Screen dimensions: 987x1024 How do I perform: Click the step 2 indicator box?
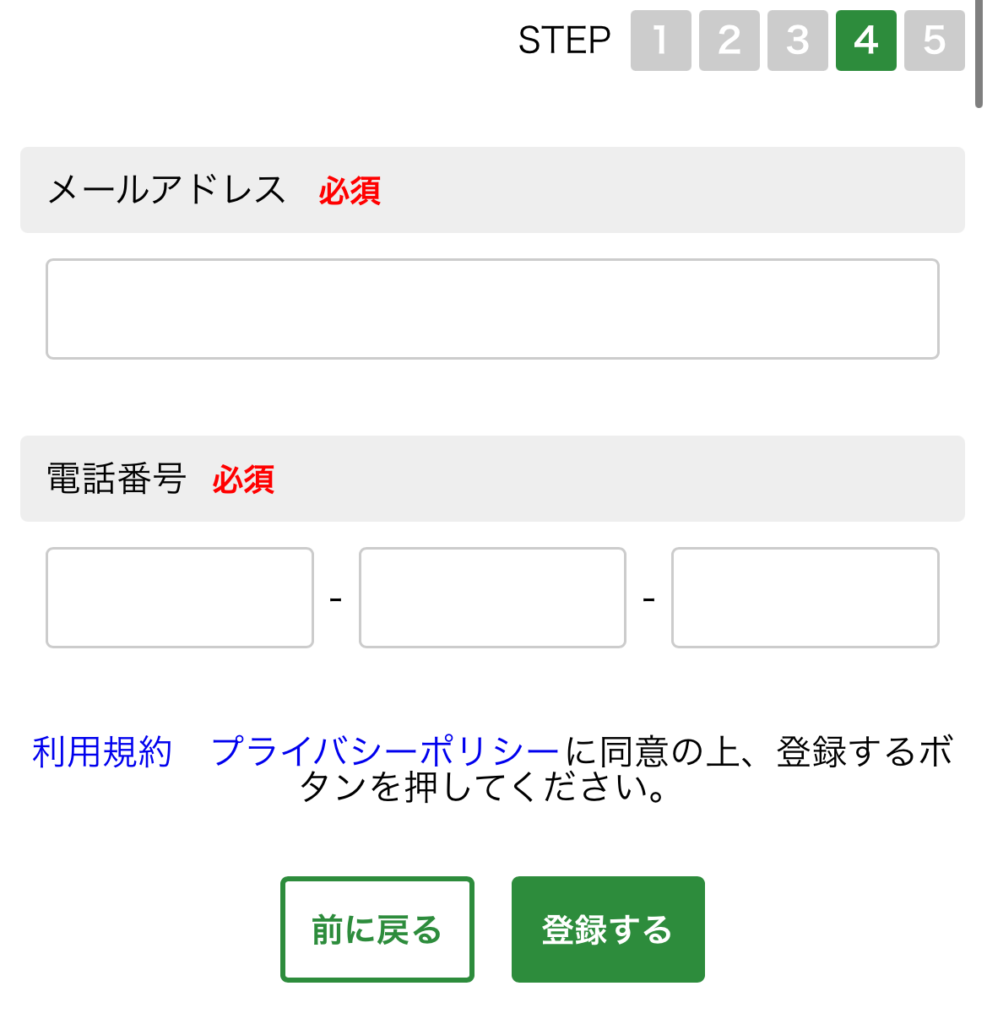coord(729,41)
